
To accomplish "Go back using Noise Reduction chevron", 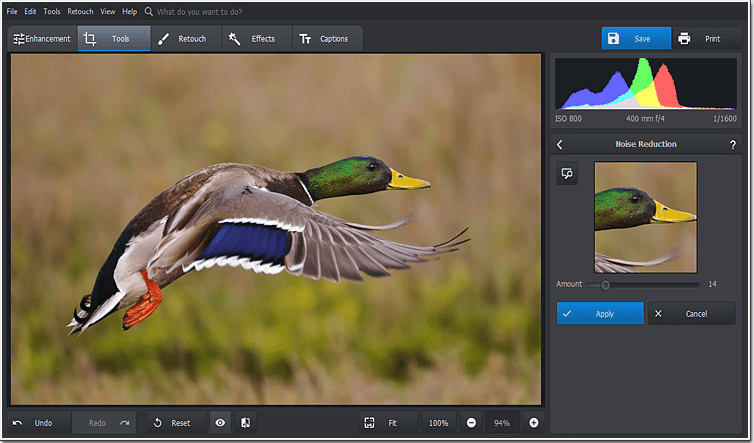I will point(560,144).
